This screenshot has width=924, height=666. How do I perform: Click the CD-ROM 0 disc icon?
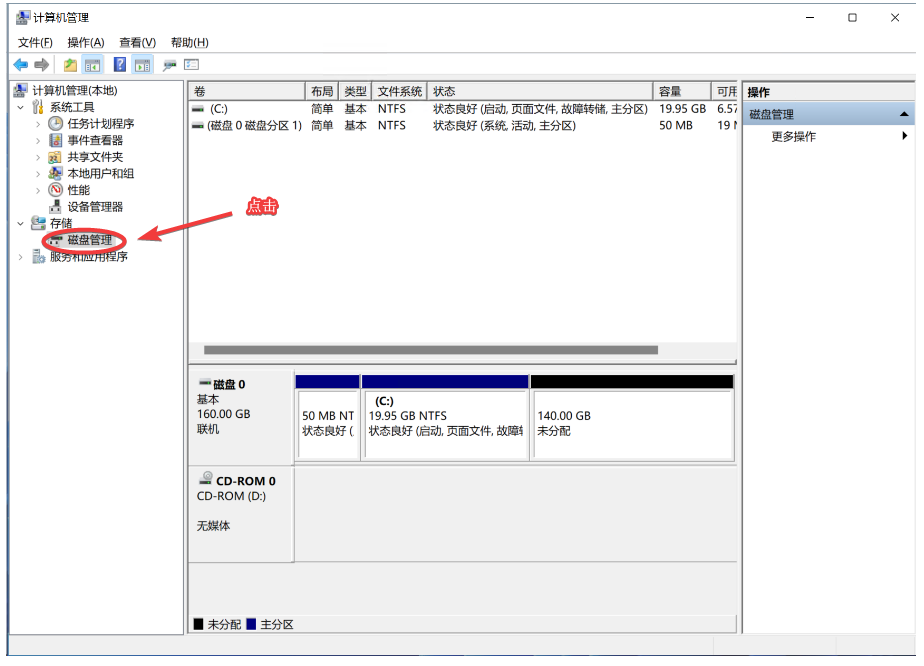point(206,479)
